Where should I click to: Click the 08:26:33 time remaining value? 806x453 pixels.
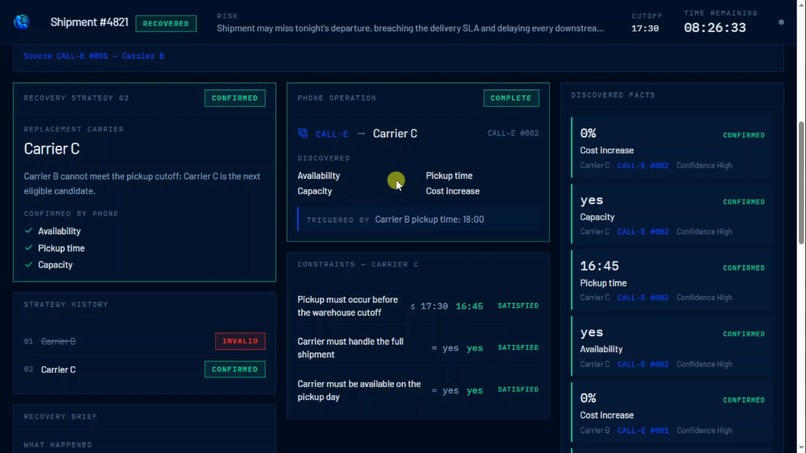pyautogui.click(x=715, y=28)
